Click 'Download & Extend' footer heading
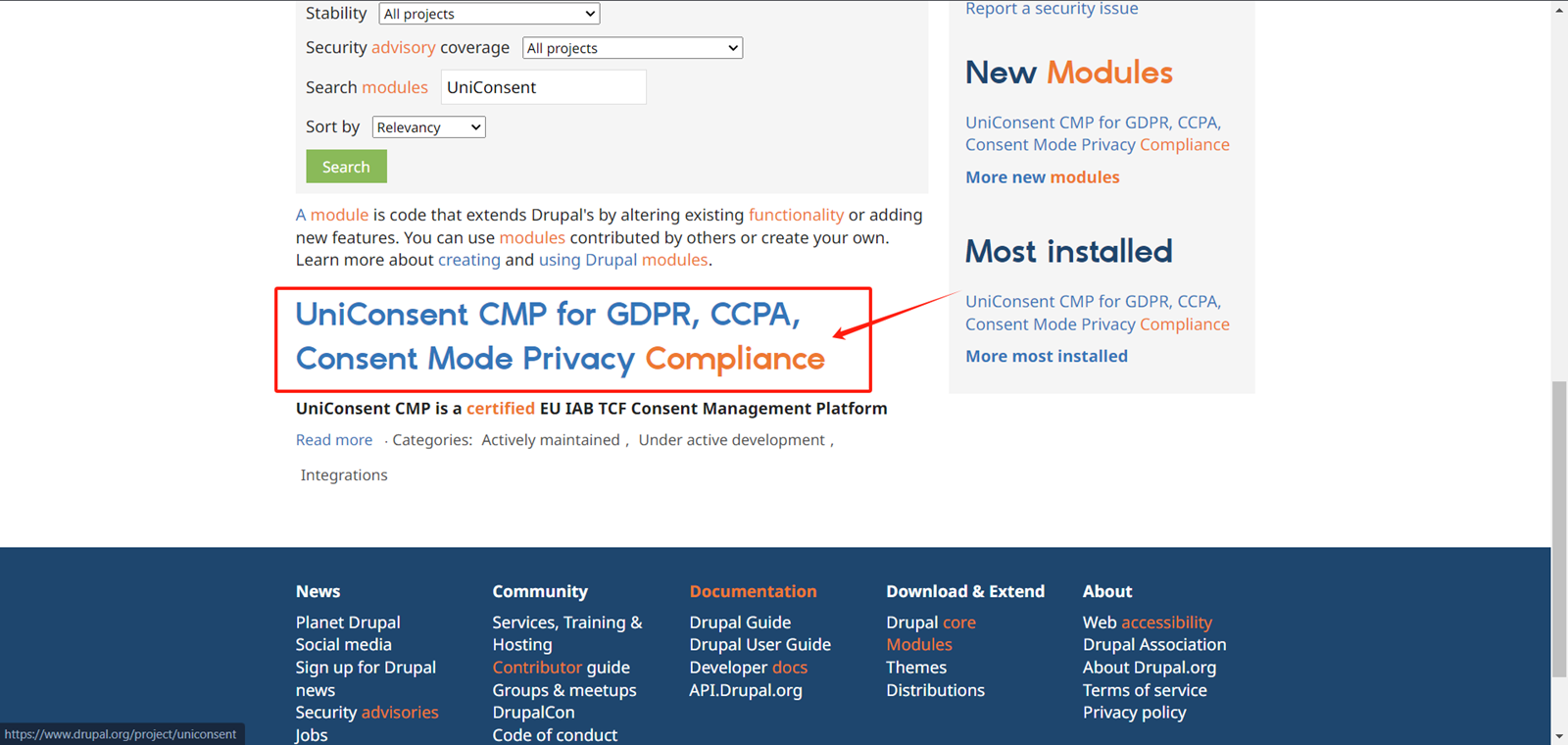The image size is (1568, 745). pos(965,591)
